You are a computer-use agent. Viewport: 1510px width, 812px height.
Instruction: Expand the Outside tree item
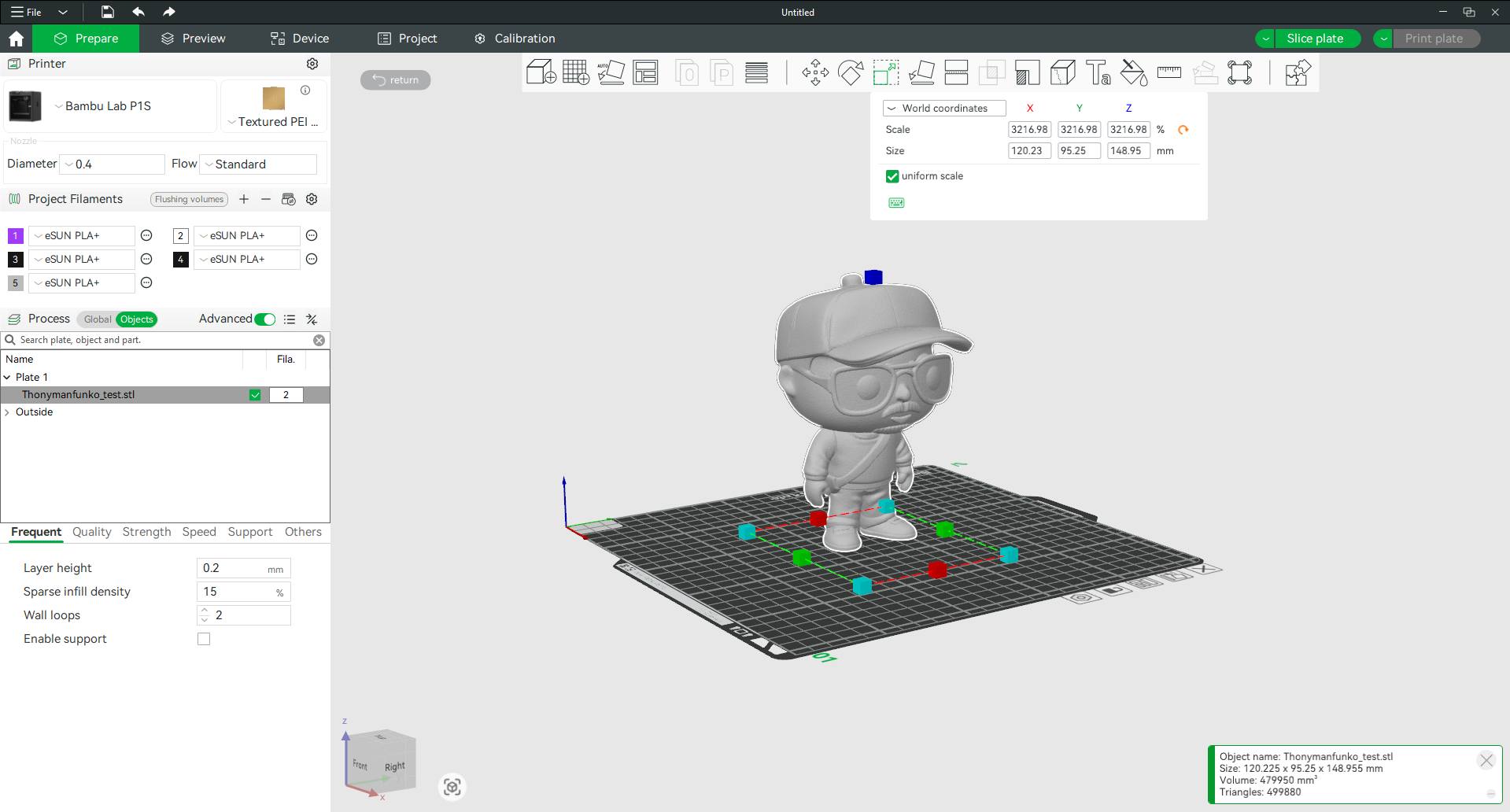click(8, 412)
